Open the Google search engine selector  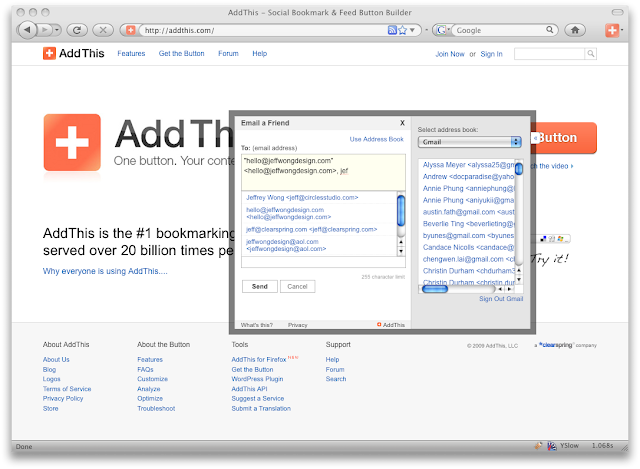coord(443,30)
